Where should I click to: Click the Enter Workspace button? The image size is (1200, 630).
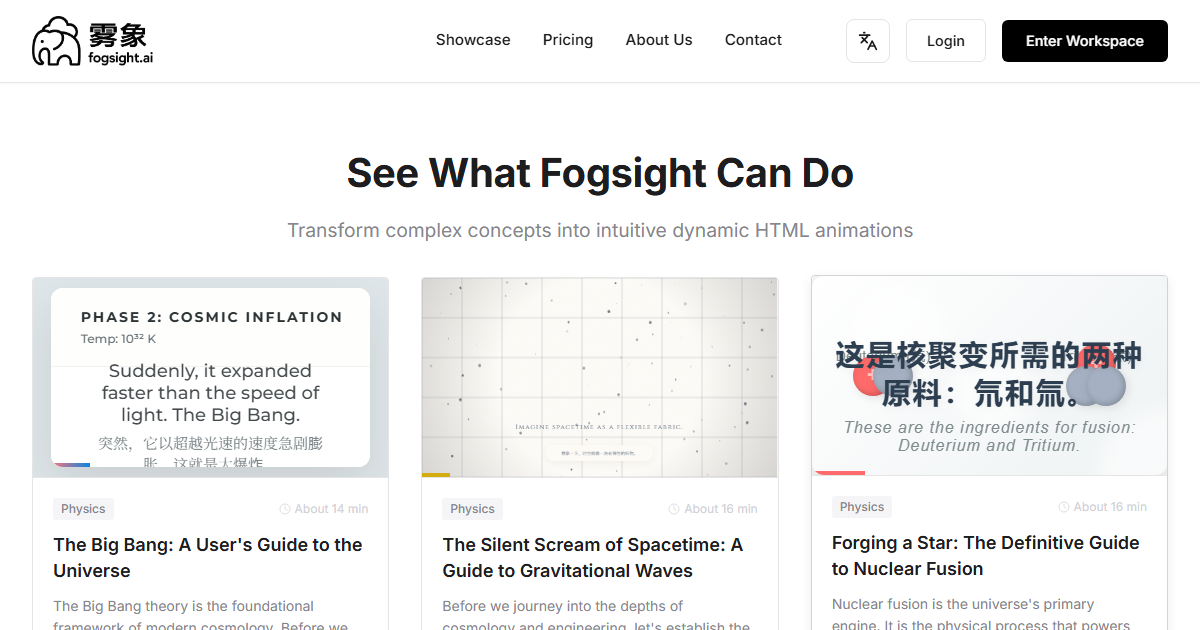point(1085,41)
